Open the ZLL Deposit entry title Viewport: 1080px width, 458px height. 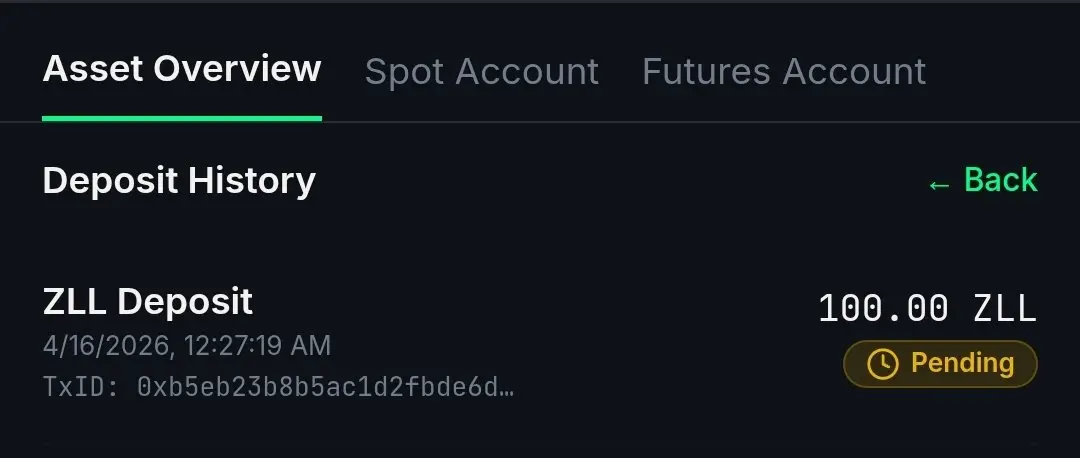[x=148, y=301]
